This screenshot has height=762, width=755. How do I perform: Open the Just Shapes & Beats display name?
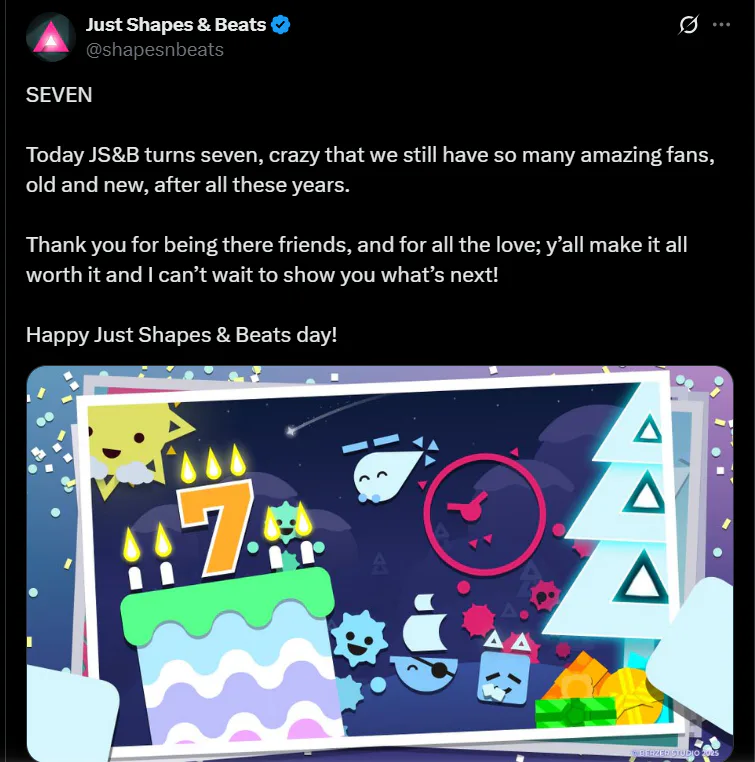[176, 24]
